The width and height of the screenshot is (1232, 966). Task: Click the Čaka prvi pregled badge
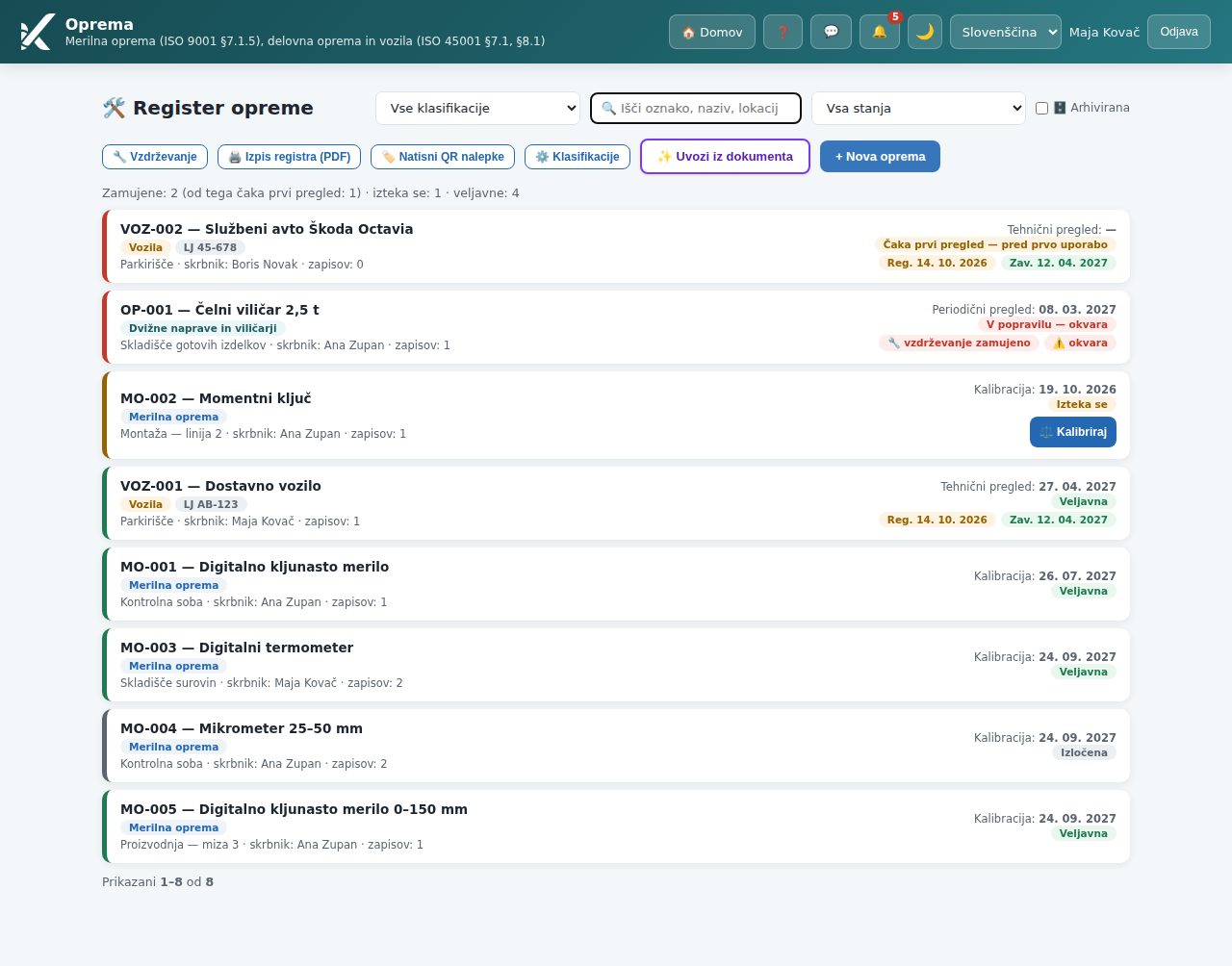[x=995, y=244]
